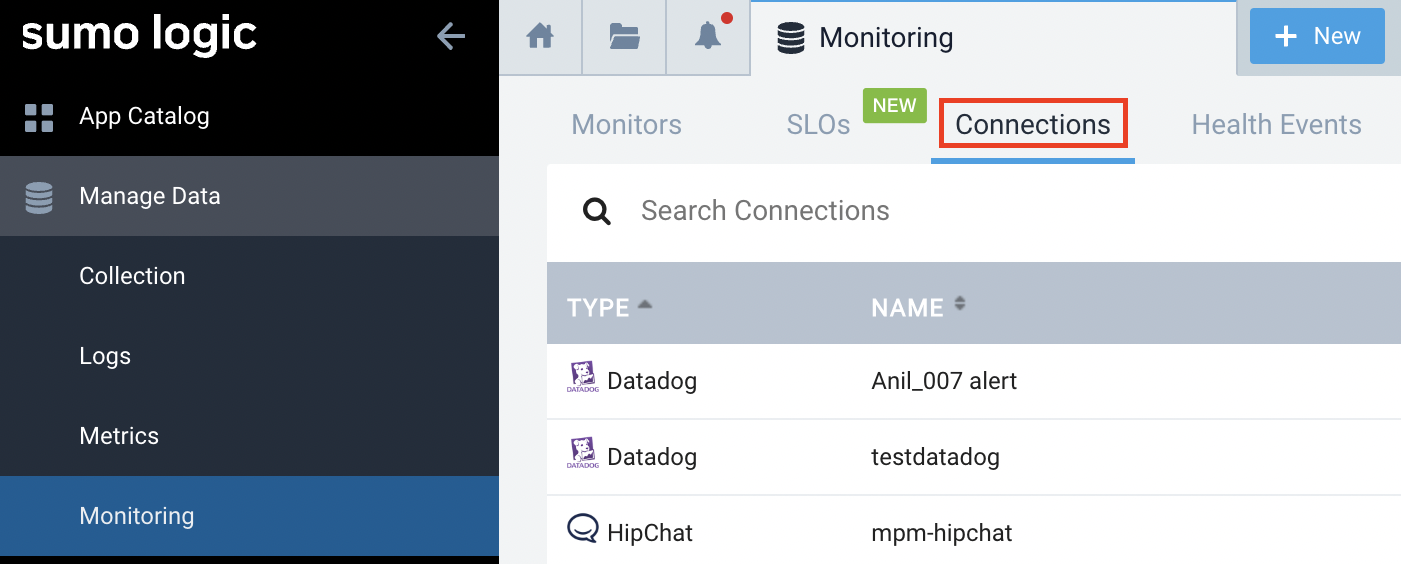
Task: Click the Home icon tab
Action: coord(540,37)
